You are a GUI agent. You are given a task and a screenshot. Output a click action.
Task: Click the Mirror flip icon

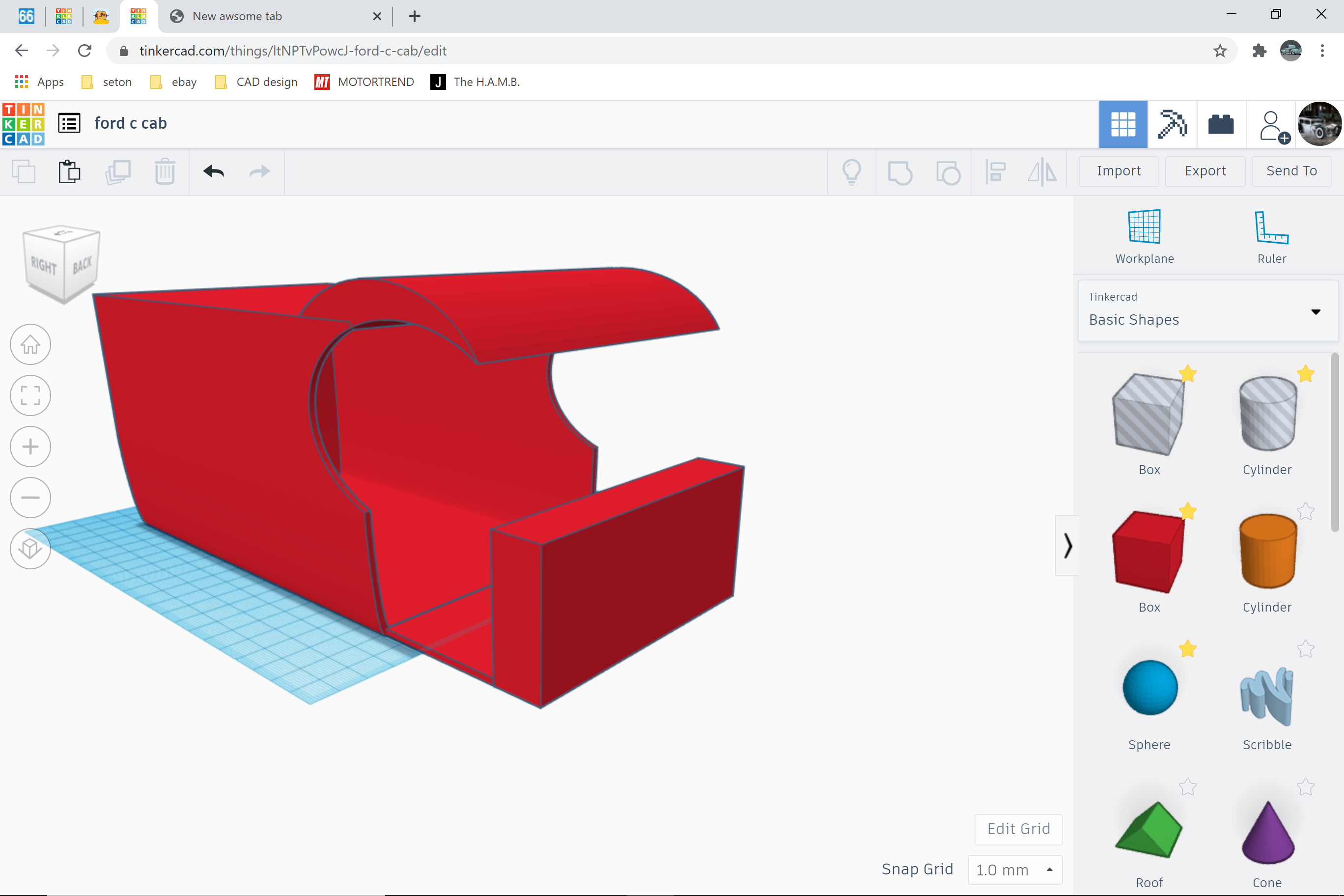1043,171
